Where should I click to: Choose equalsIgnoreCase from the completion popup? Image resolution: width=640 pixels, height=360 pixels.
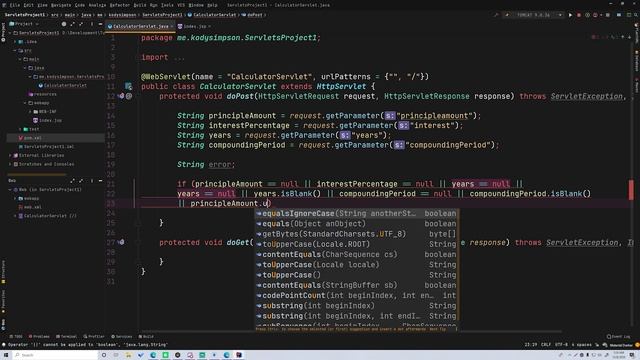pyautogui.click(x=356, y=213)
